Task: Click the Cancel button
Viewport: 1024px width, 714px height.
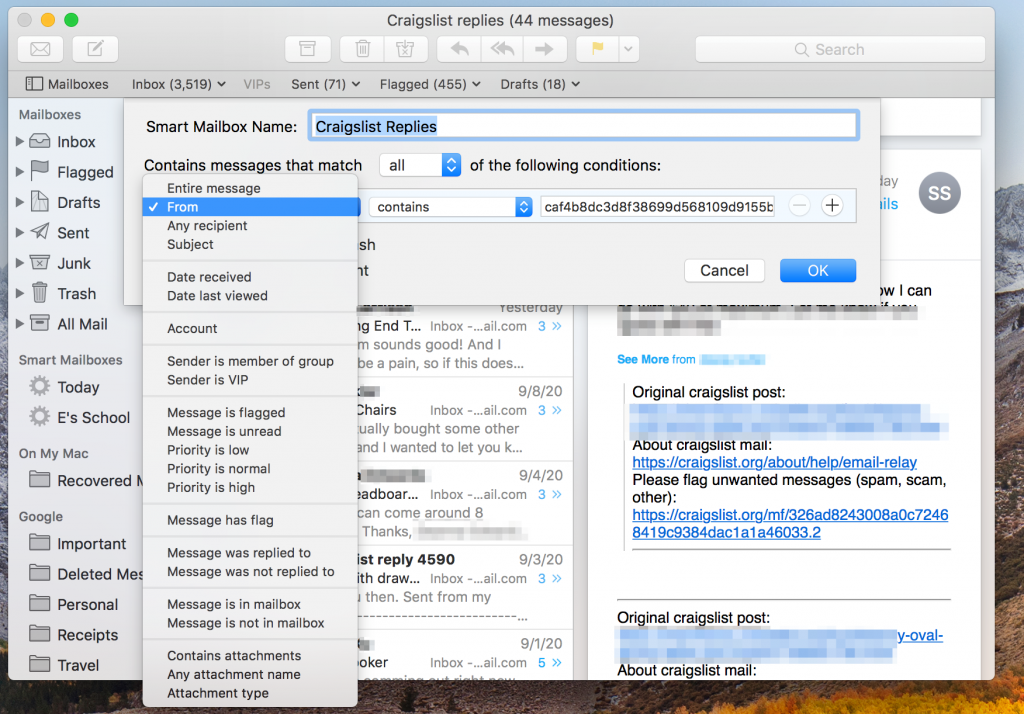Action: tap(724, 270)
